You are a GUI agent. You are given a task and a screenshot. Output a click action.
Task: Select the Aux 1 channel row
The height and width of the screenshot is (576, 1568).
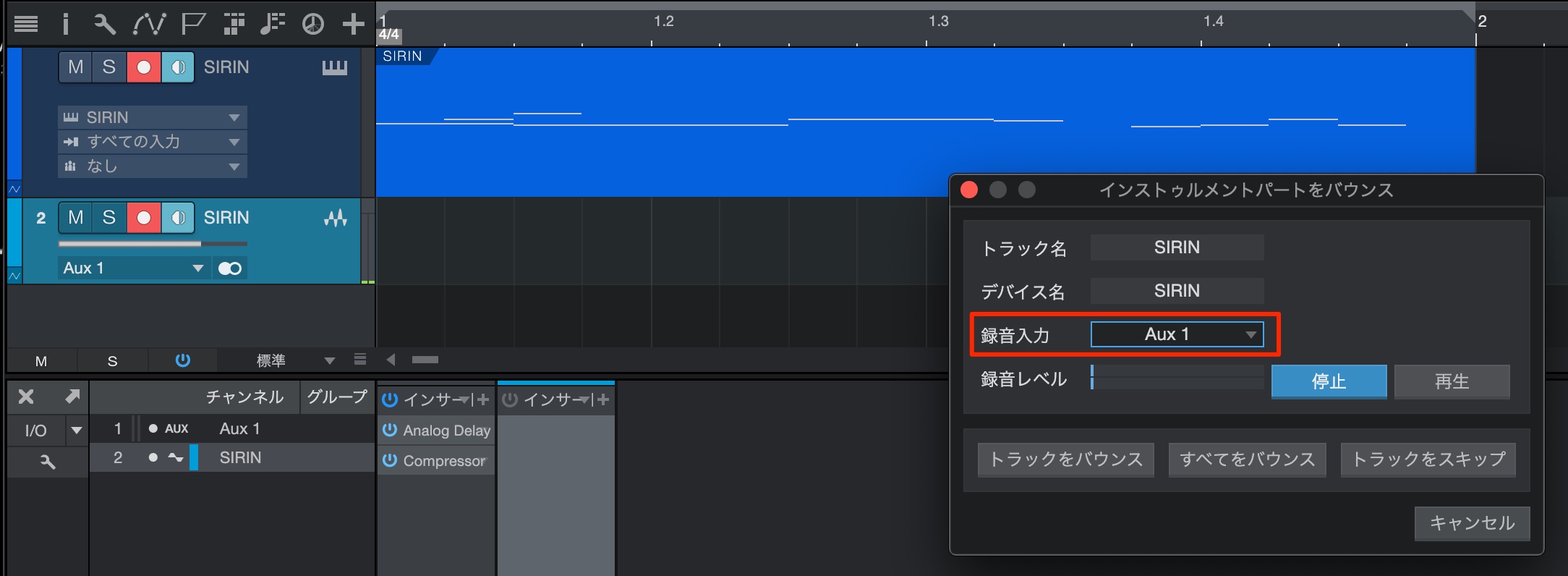tap(231, 428)
